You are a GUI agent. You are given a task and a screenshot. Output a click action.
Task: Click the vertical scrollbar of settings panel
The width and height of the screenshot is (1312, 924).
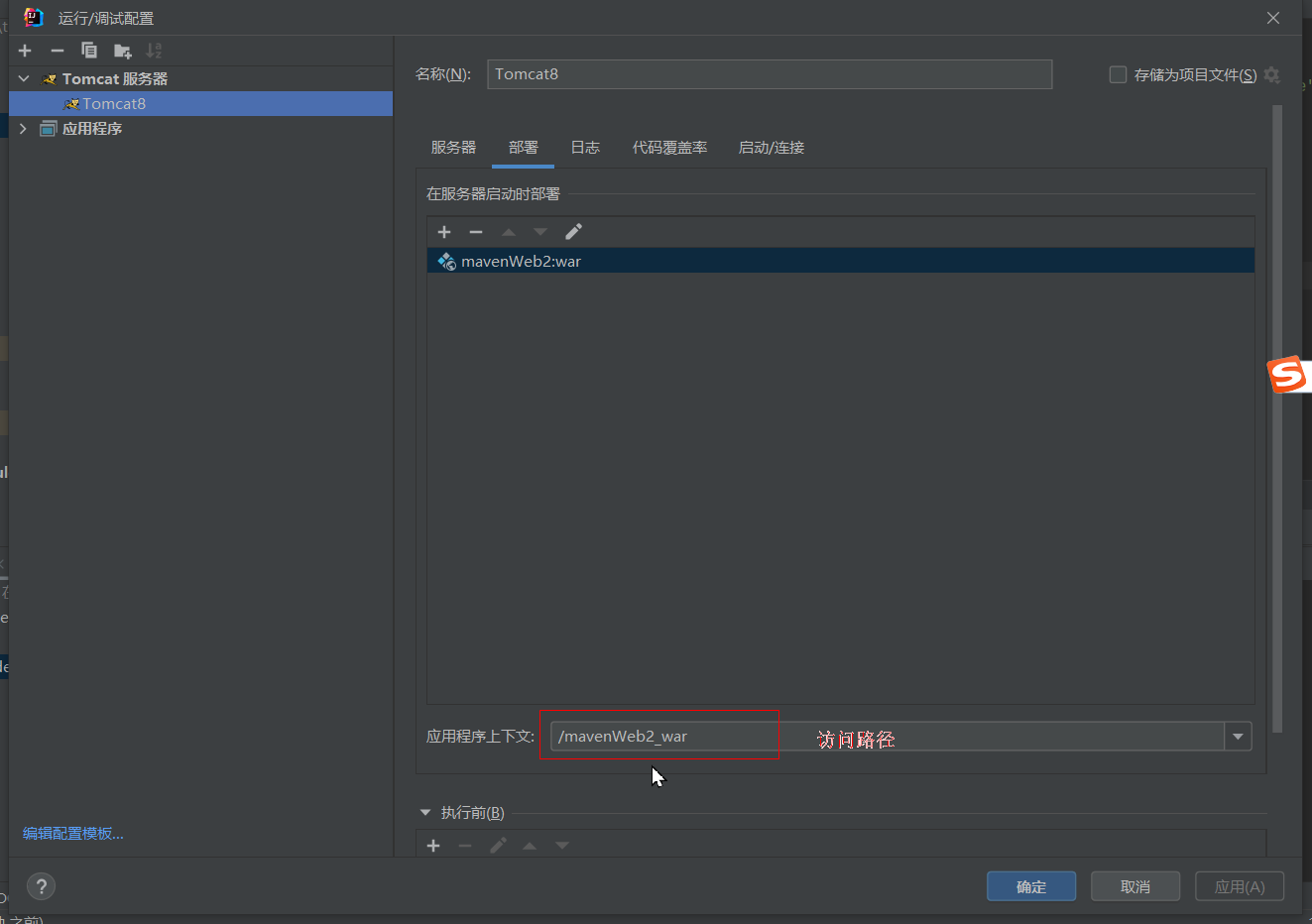point(1277,418)
